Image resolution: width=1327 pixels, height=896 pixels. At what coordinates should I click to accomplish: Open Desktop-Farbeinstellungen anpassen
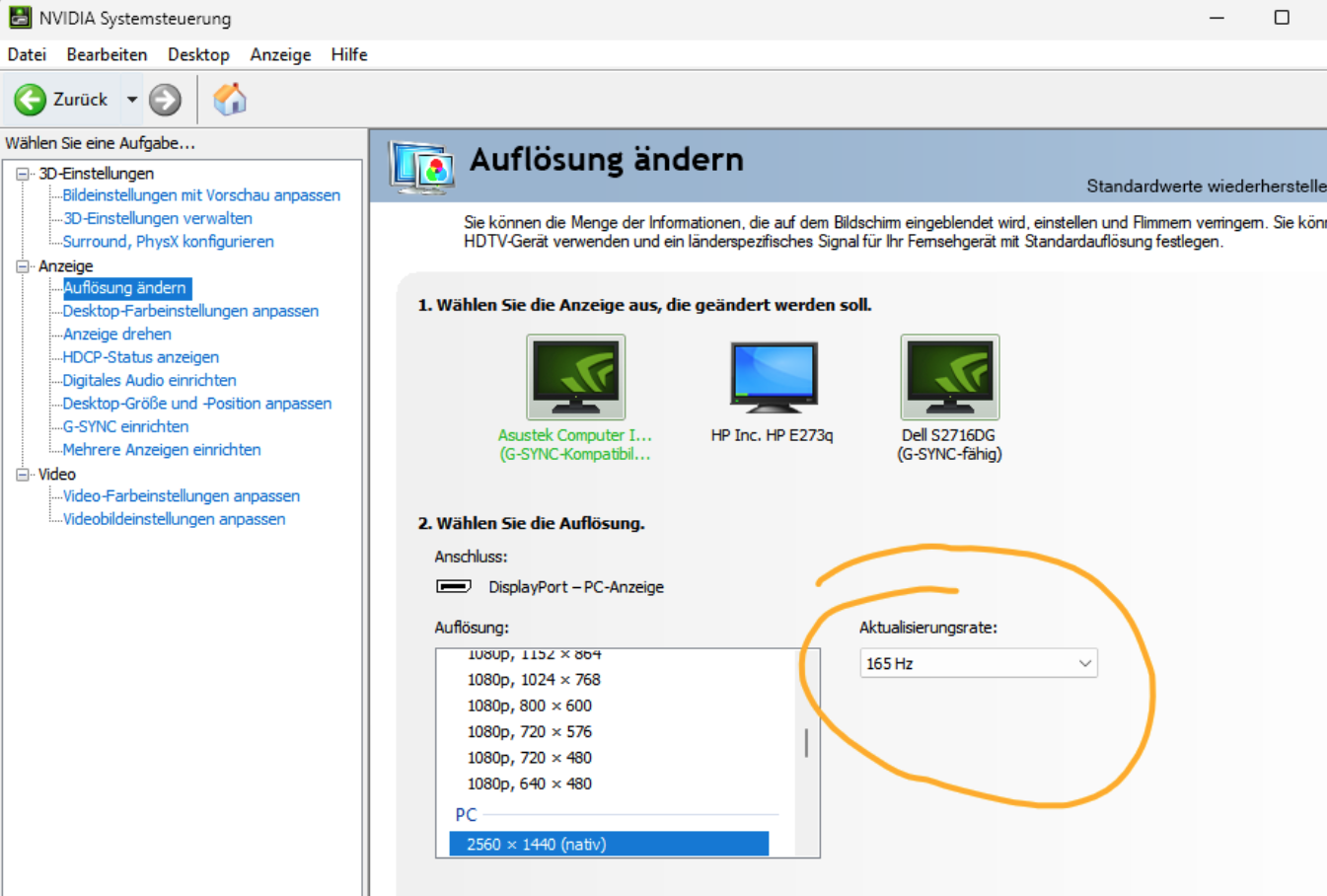point(190,311)
